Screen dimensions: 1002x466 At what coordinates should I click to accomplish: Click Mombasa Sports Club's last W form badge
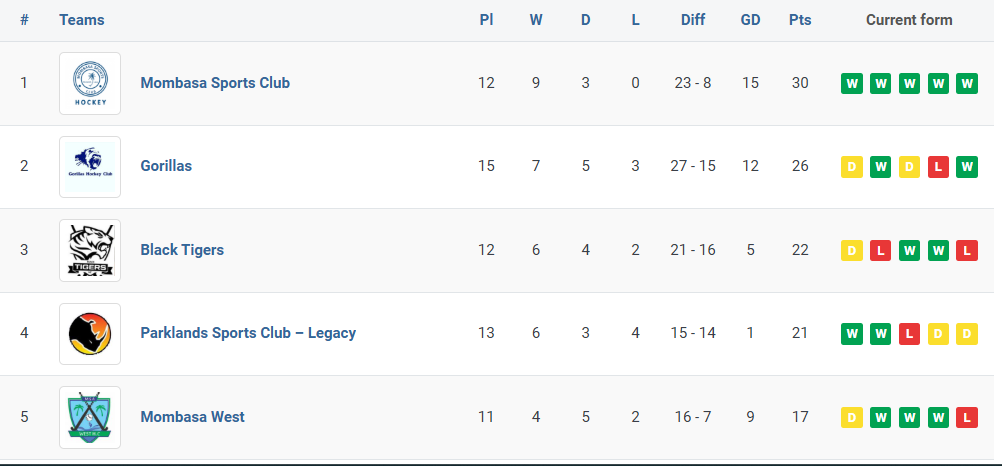(x=967, y=83)
